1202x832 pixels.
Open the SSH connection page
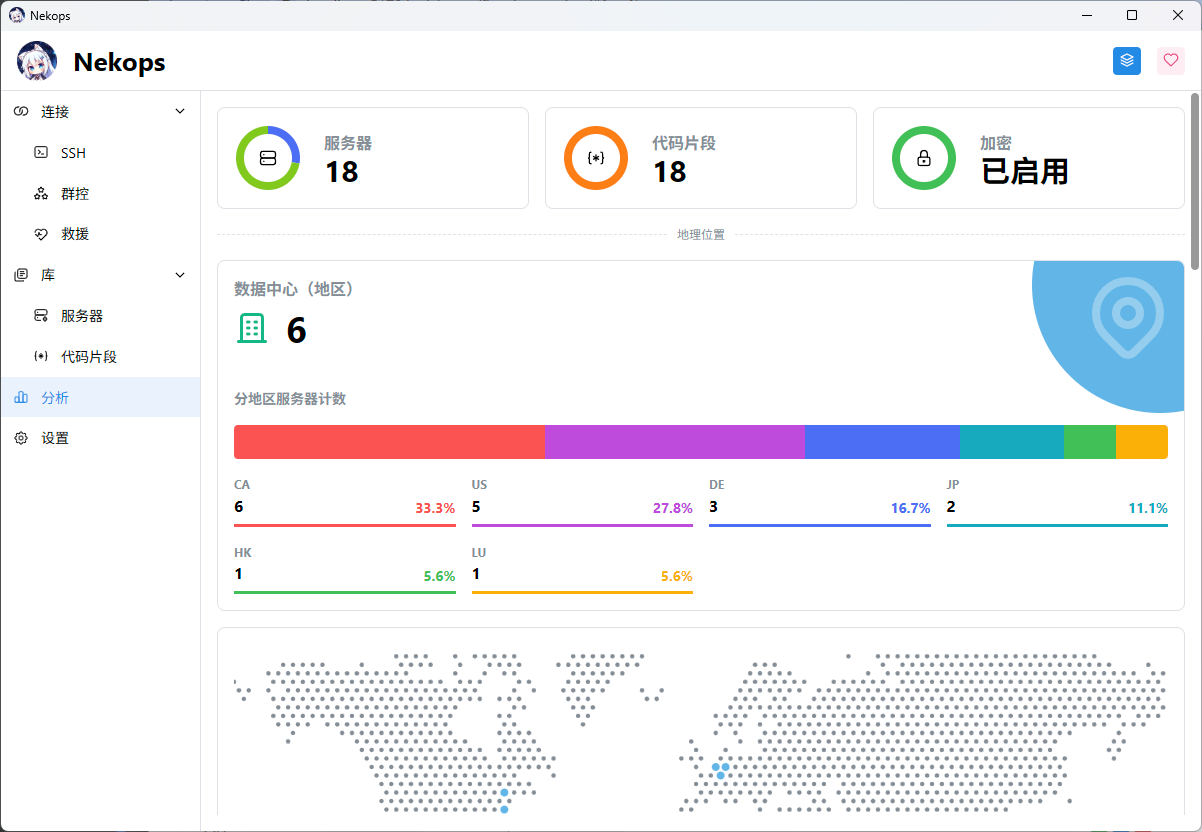click(73, 153)
